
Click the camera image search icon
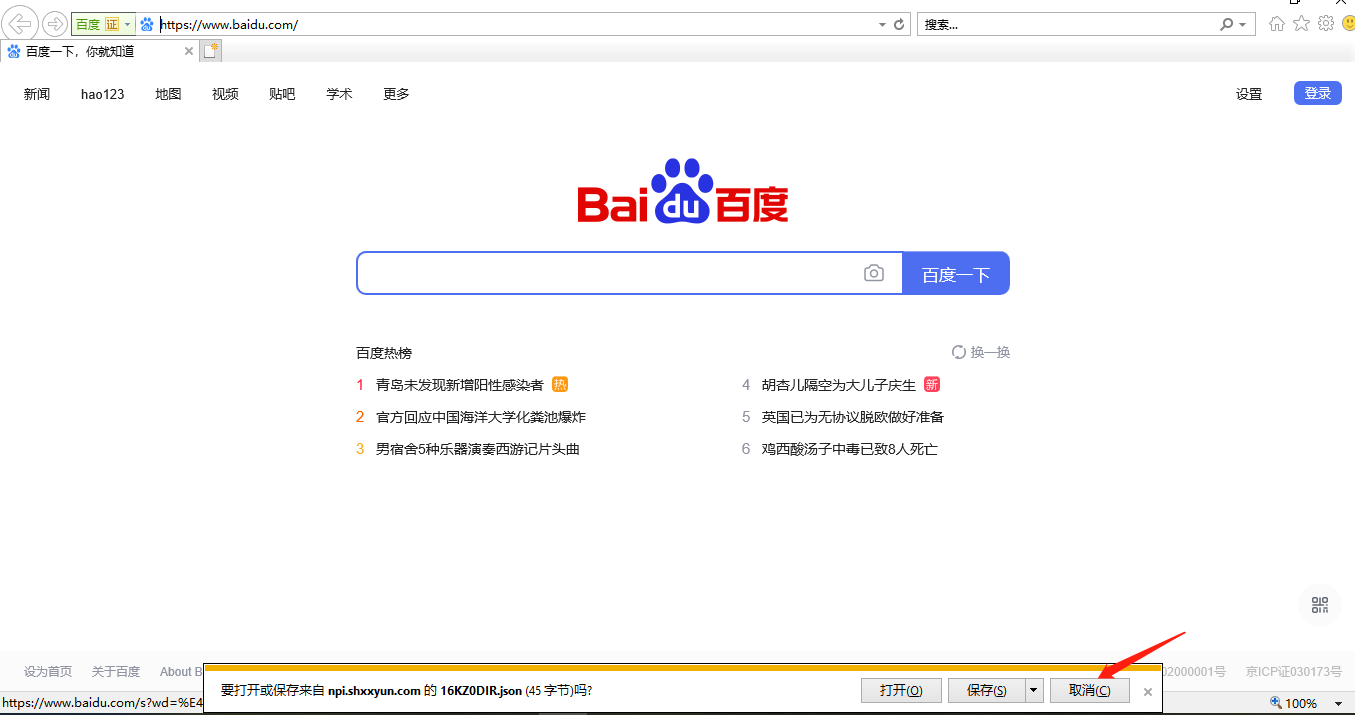click(874, 273)
